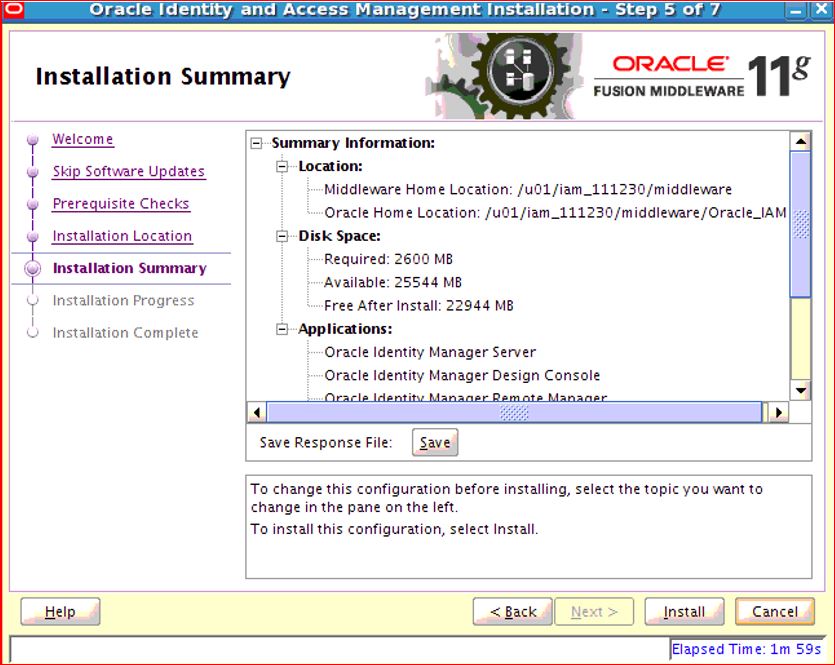Return to the Prerequisite Checks step
The width and height of the screenshot is (835, 665).
[121, 204]
